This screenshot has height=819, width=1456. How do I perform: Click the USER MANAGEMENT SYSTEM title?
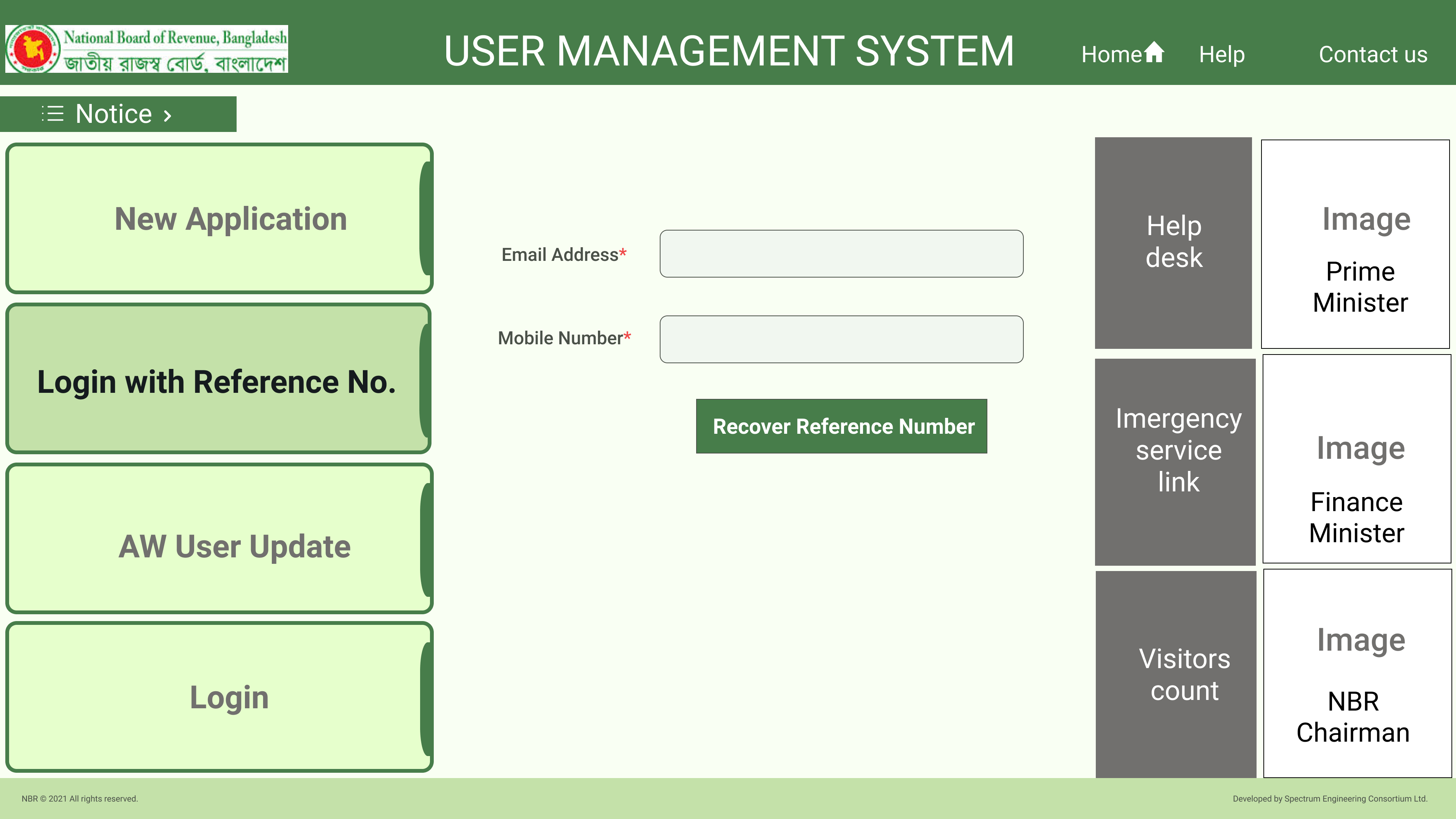(x=729, y=51)
